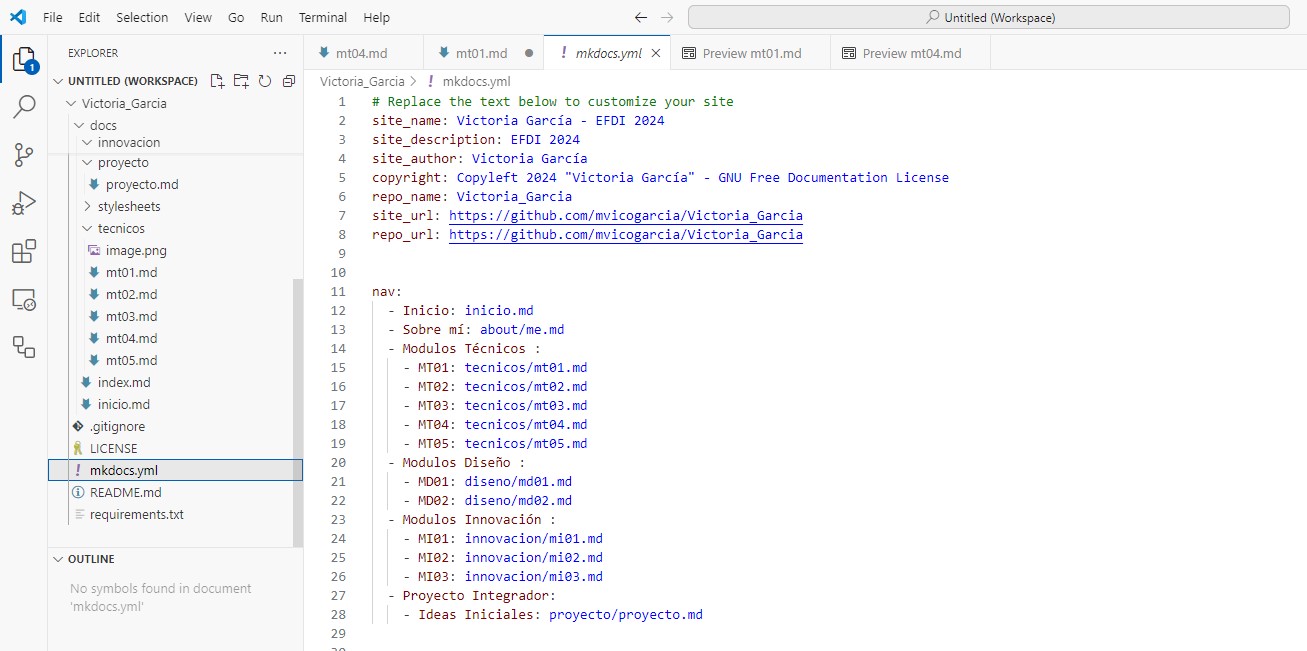Click the VS Code logo icon

click(18, 17)
